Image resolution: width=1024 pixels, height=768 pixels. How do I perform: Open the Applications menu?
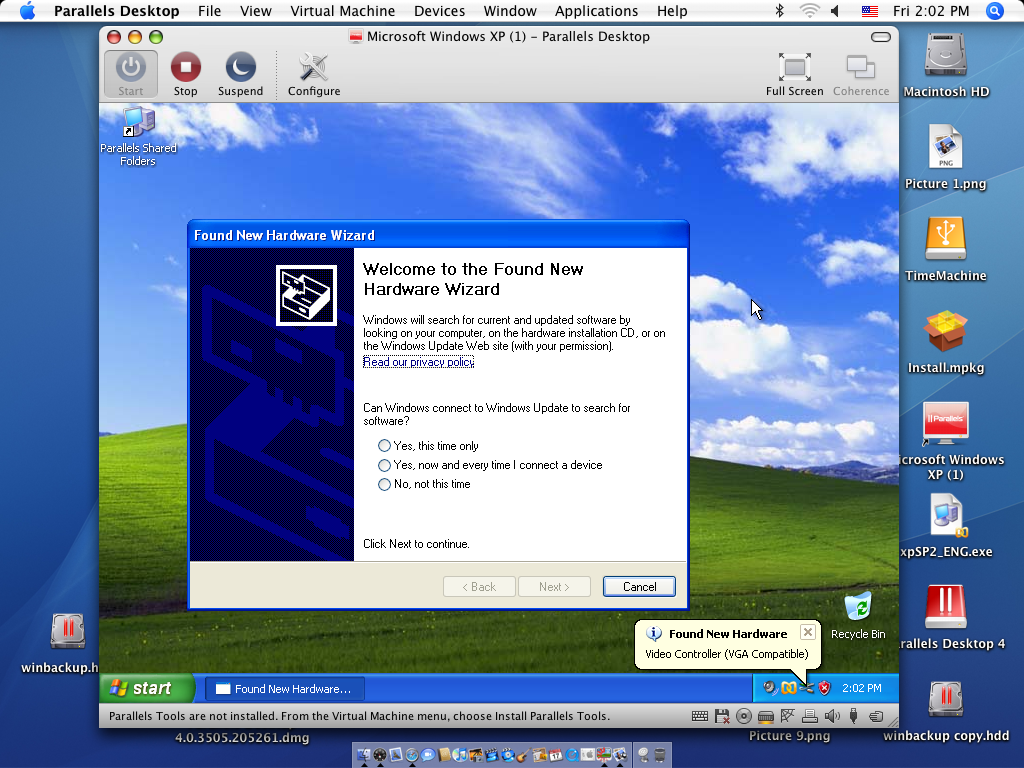click(596, 11)
